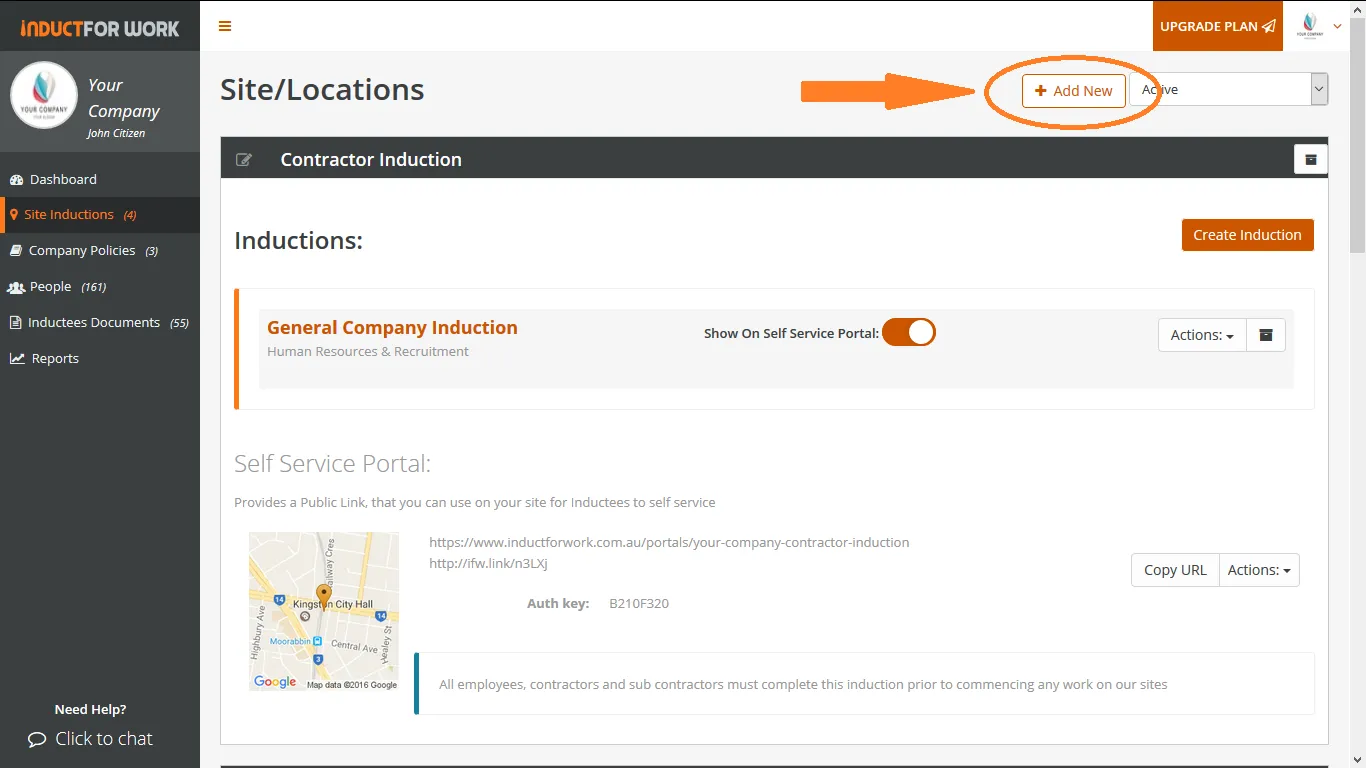Click the Your Company avatar in sidebar
Viewport: 1366px width, 768px height.
44,96
